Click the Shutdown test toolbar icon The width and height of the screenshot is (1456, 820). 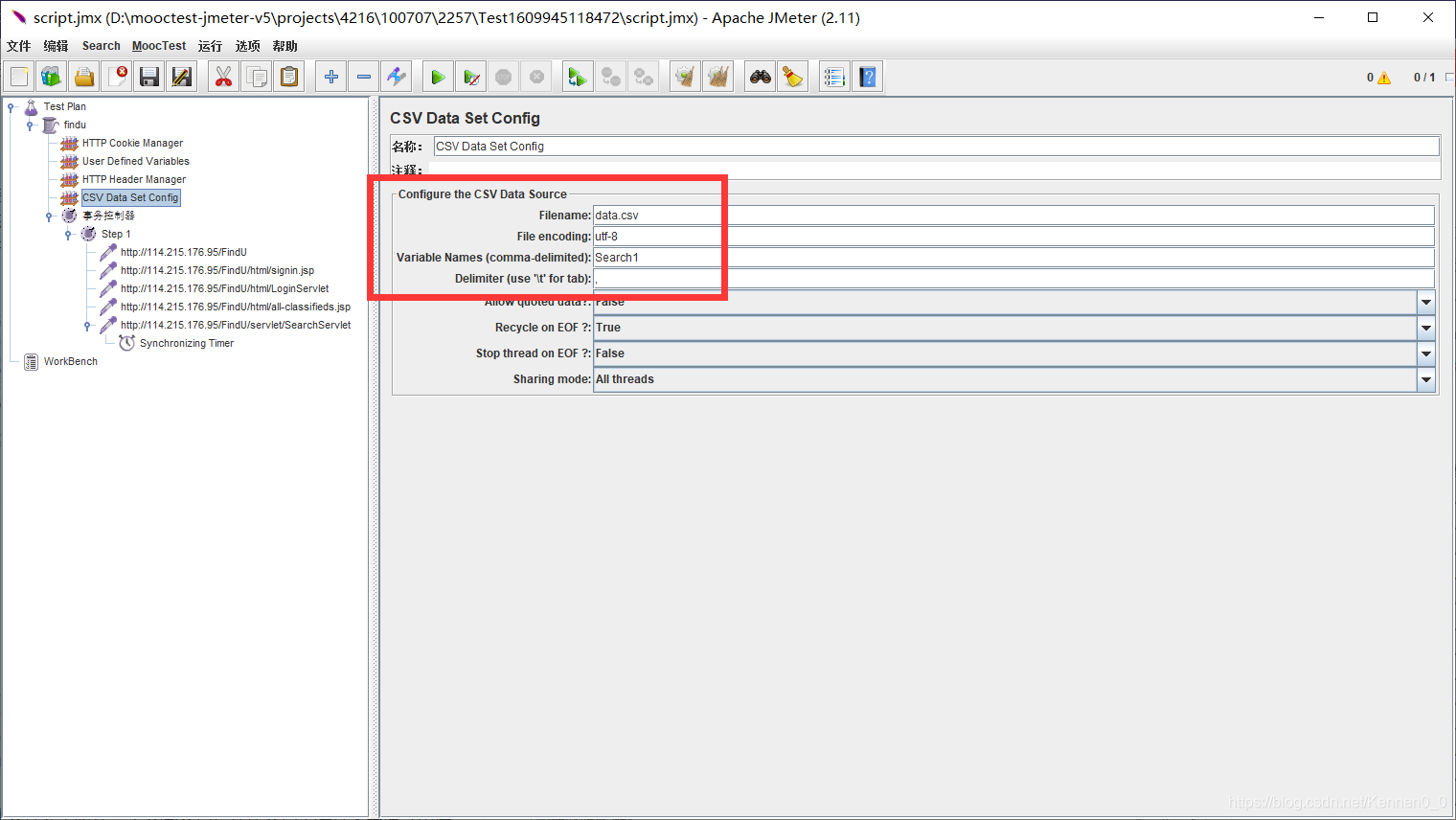(x=536, y=77)
